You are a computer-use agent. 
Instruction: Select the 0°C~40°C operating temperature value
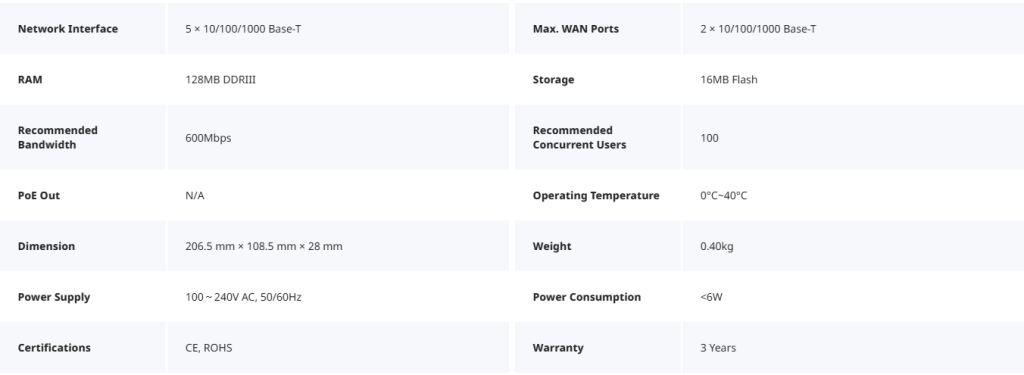724,195
